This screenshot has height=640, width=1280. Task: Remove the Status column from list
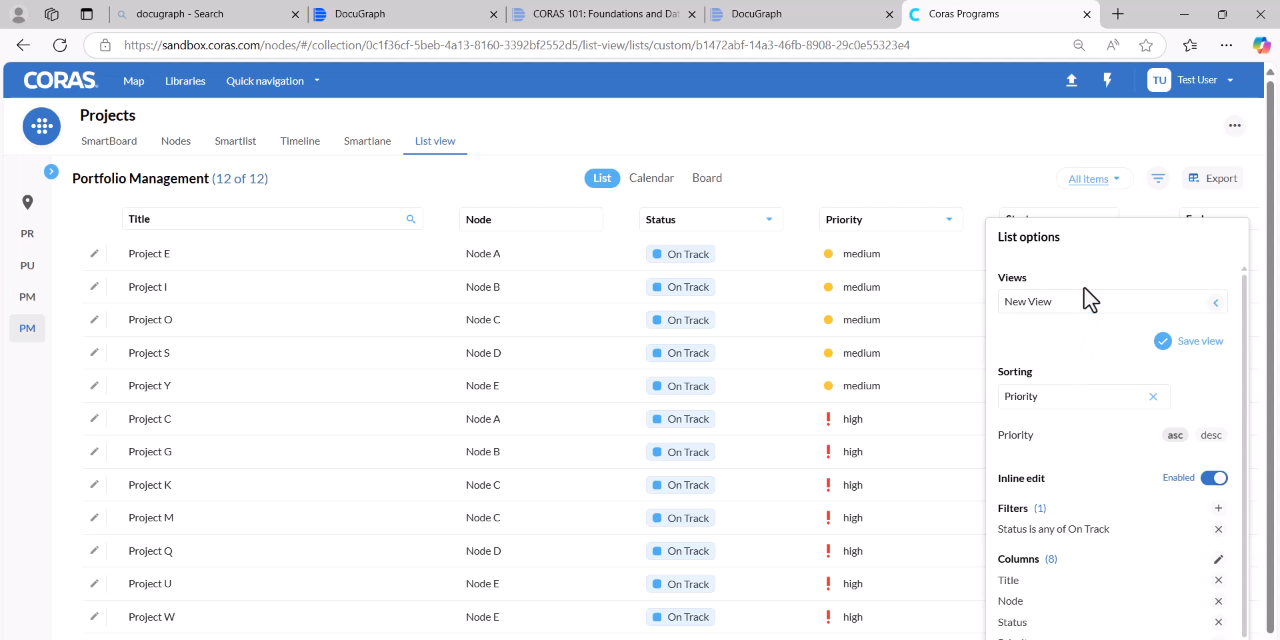[1218, 622]
